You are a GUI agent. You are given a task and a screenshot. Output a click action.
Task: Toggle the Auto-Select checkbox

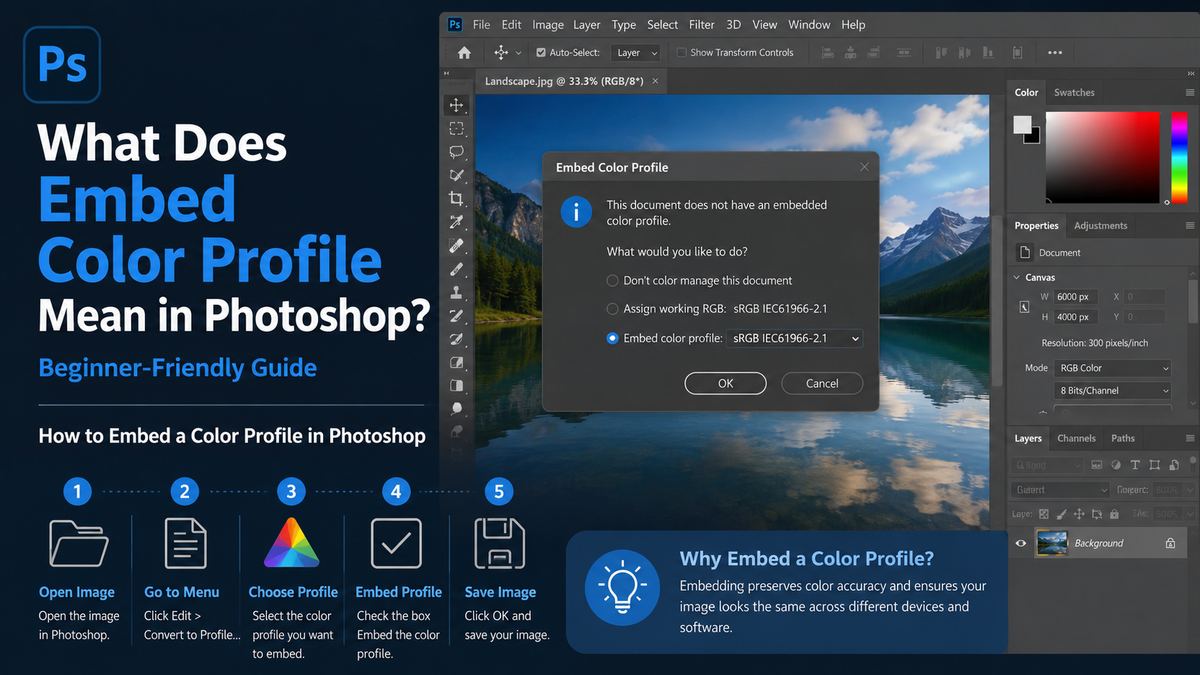(541, 53)
